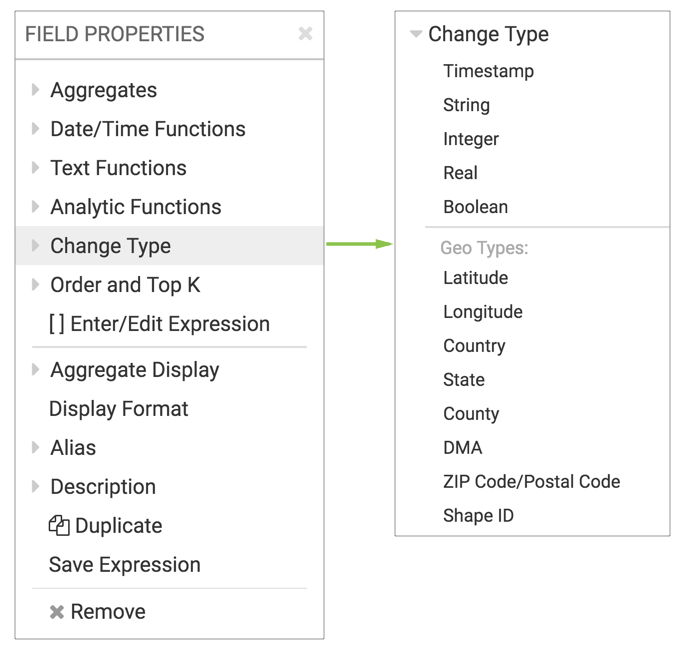This screenshot has height=652, width=695.
Task: Choose ZIP Code/Postal Code geo type
Action: click(531, 482)
